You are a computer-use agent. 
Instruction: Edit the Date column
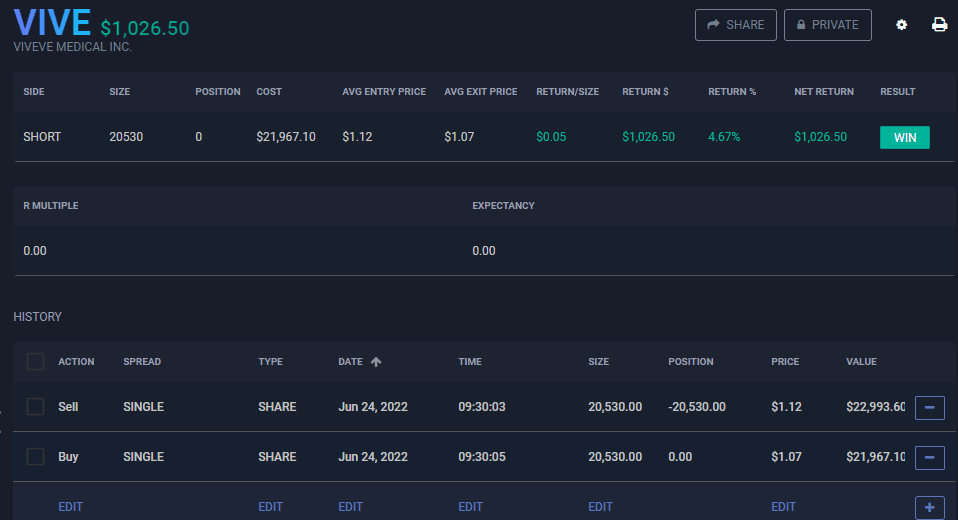tap(351, 507)
